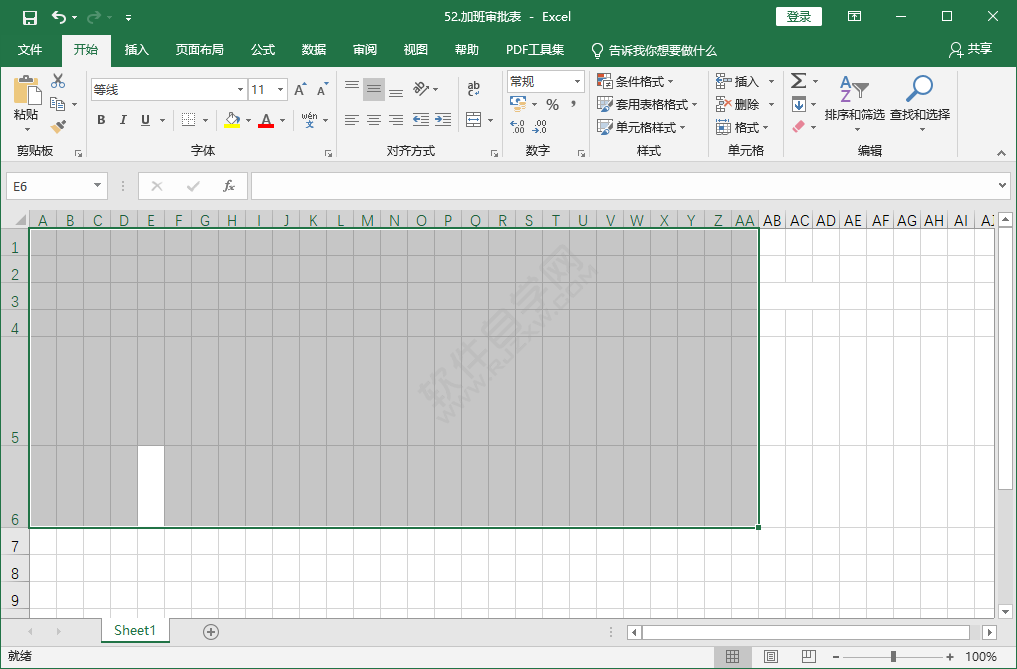Click the Save icon in the quick access toolbar

[30, 17]
